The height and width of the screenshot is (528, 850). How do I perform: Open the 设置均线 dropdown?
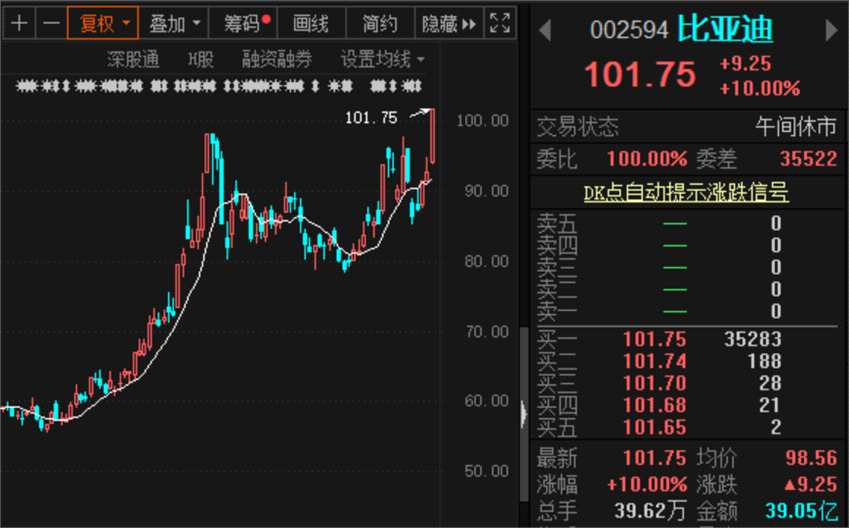382,59
